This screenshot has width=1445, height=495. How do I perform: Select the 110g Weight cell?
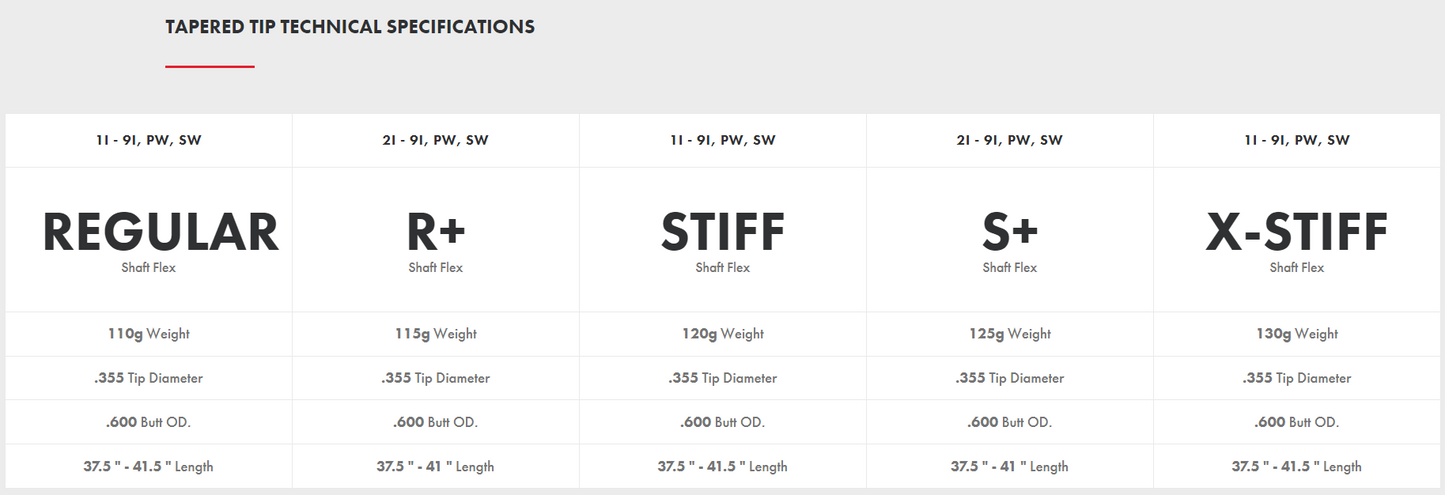(x=149, y=334)
